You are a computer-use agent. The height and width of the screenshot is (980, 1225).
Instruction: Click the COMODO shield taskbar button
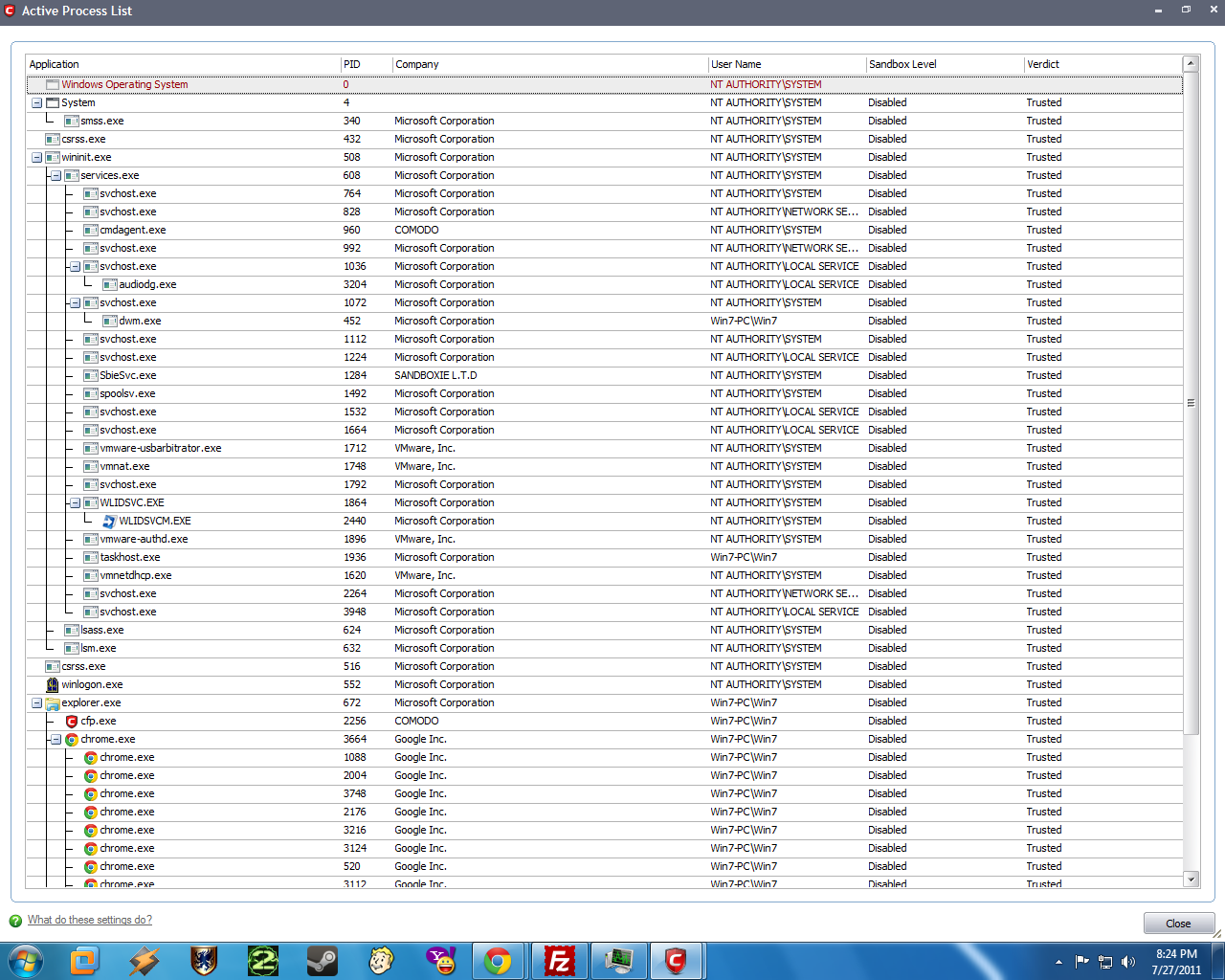(x=677, y=961)
